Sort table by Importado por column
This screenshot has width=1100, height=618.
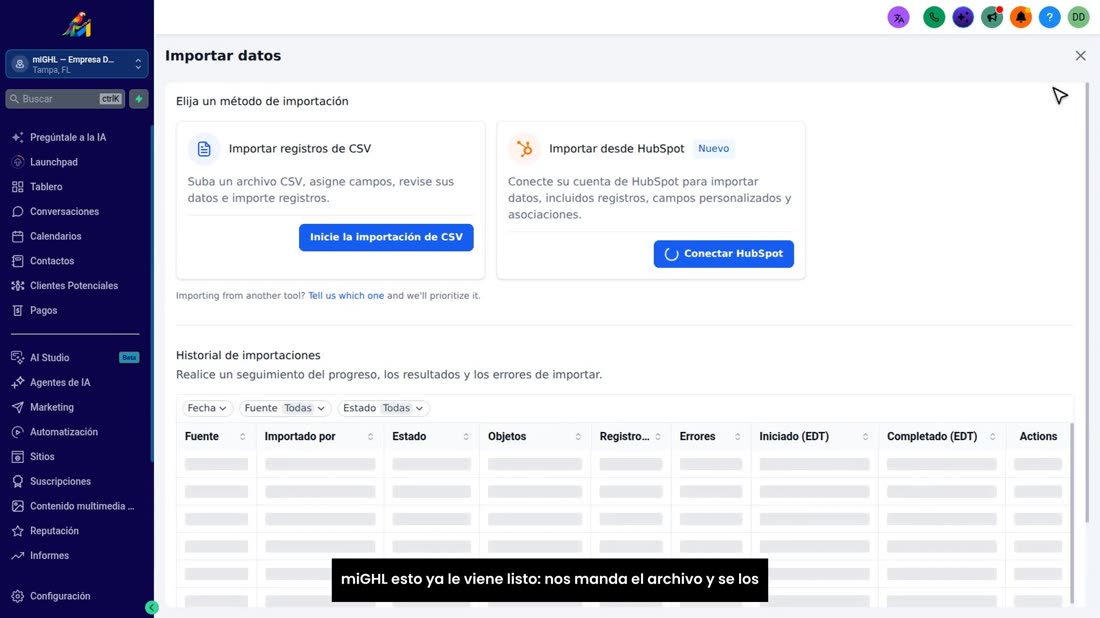[370, 436]
